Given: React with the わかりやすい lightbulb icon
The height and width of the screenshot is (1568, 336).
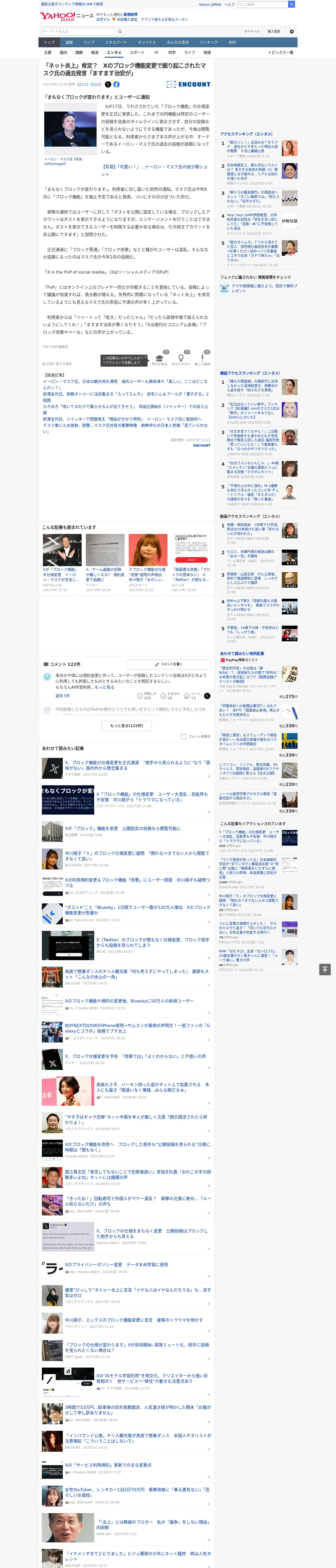Looking at the screenshot, I should pos(181,358).
